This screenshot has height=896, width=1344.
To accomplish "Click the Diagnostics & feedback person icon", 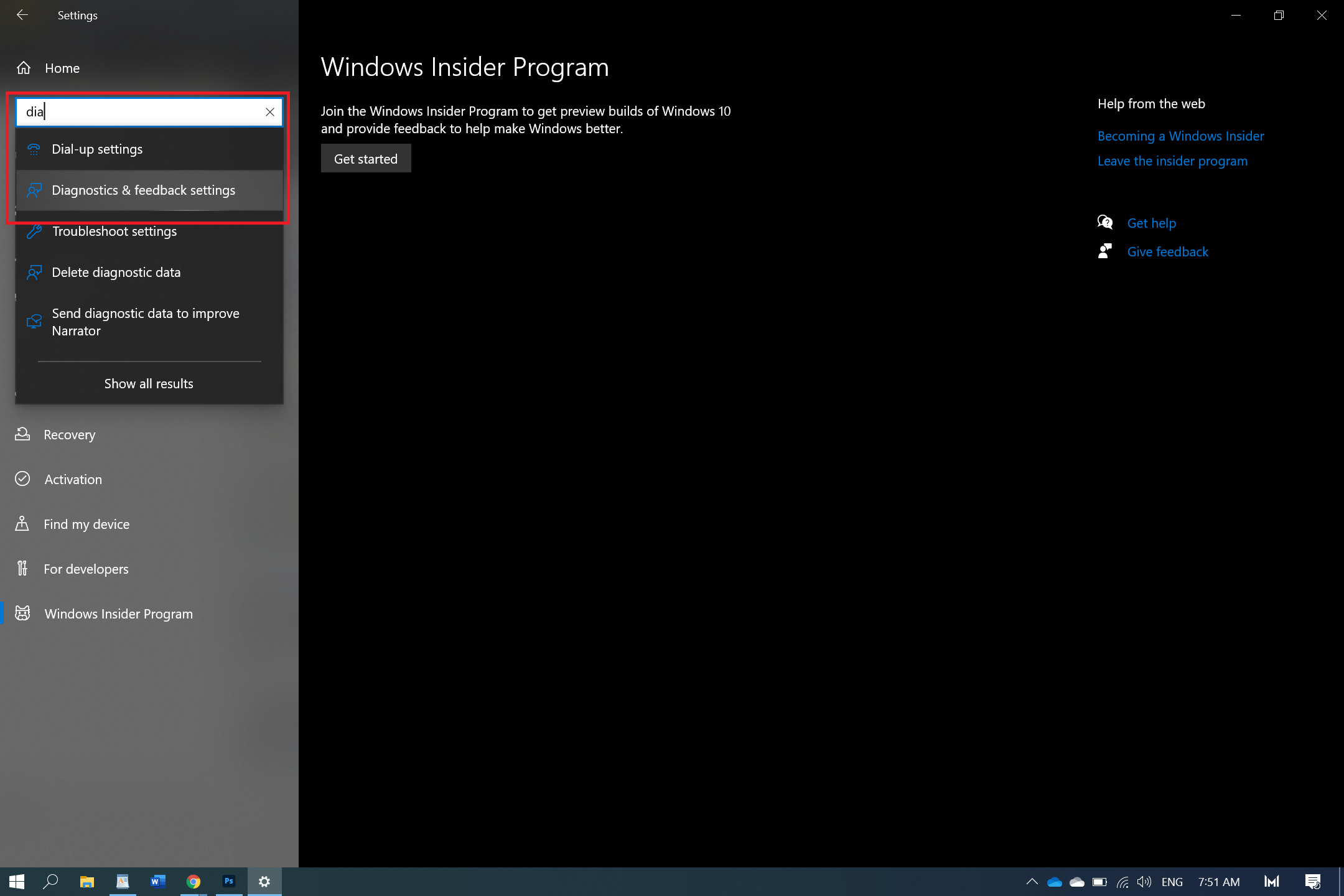I will click(34, 190).
